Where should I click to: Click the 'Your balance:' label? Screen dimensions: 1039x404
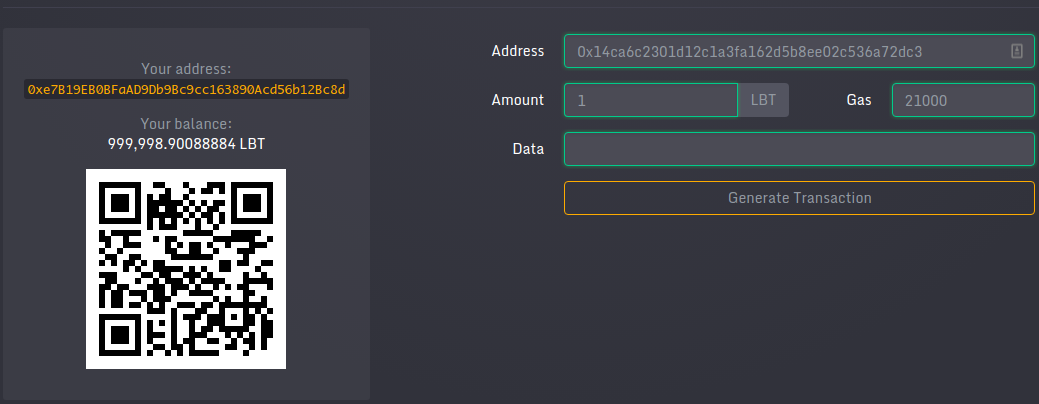click(x=186, y=124)
